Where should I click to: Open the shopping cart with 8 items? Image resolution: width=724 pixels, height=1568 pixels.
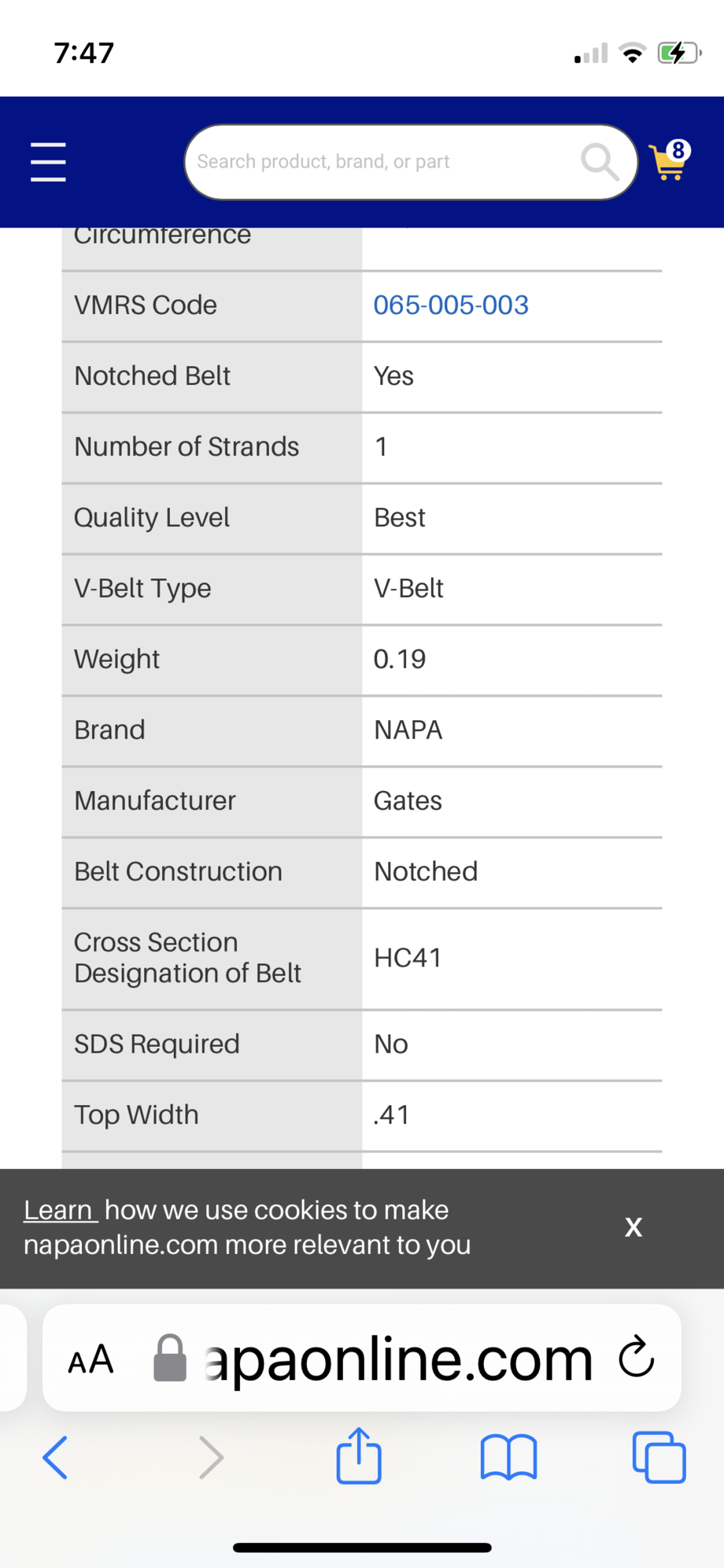tap(670, 161)
